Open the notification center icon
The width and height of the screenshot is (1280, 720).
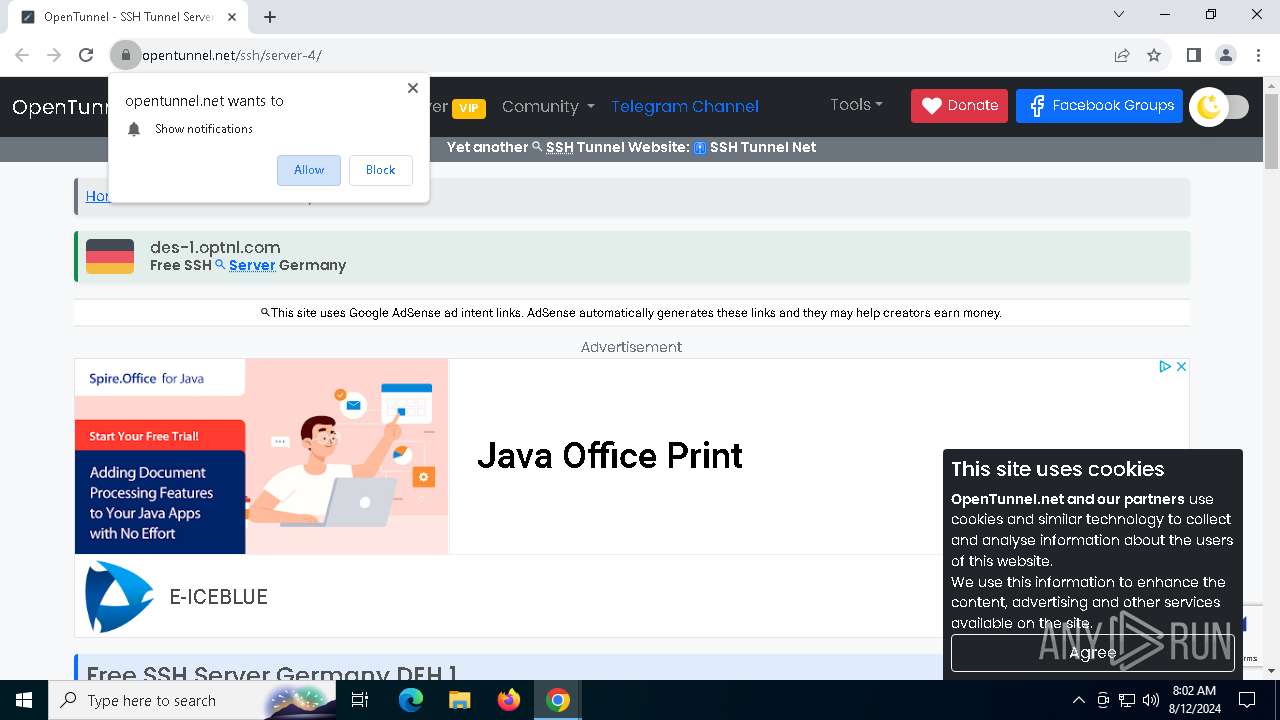[1248, 700]
